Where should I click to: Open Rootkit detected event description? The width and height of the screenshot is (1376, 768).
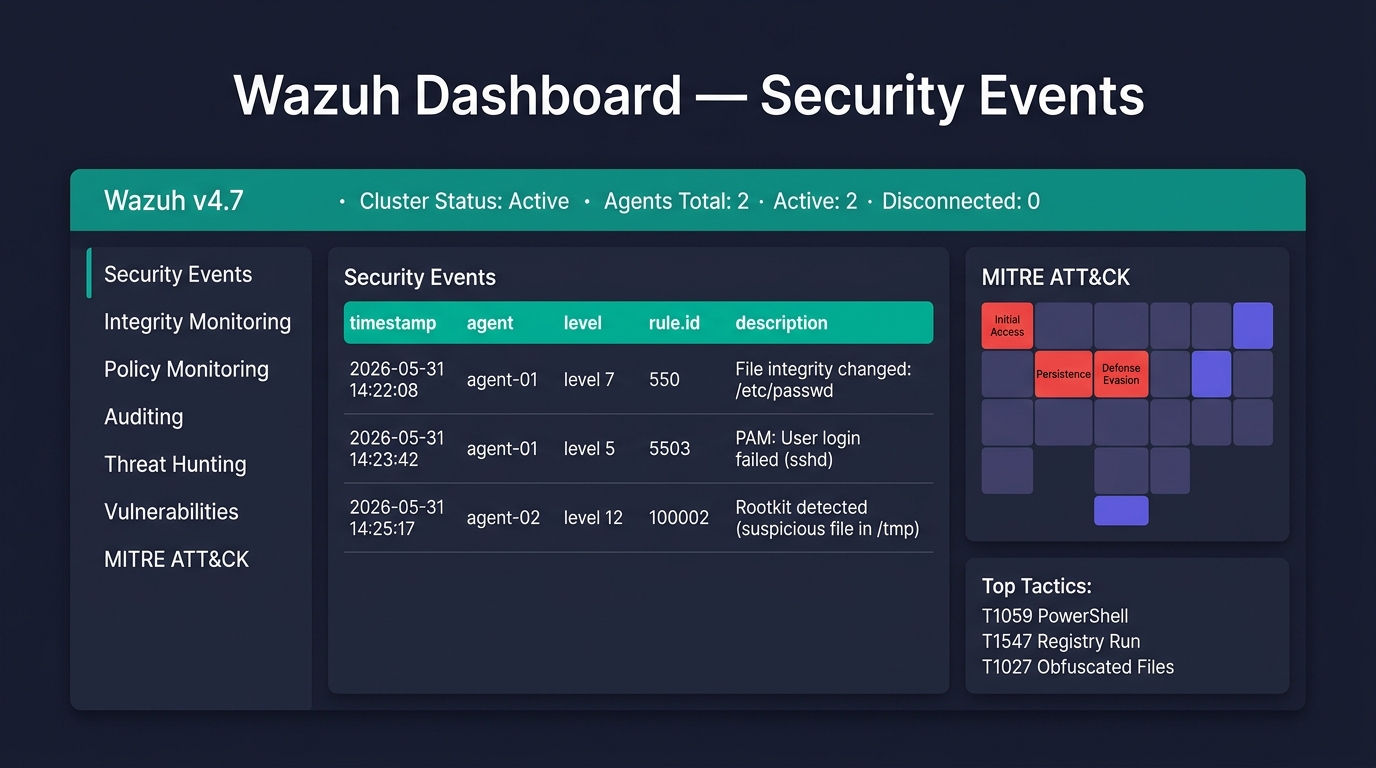point(827,518)
